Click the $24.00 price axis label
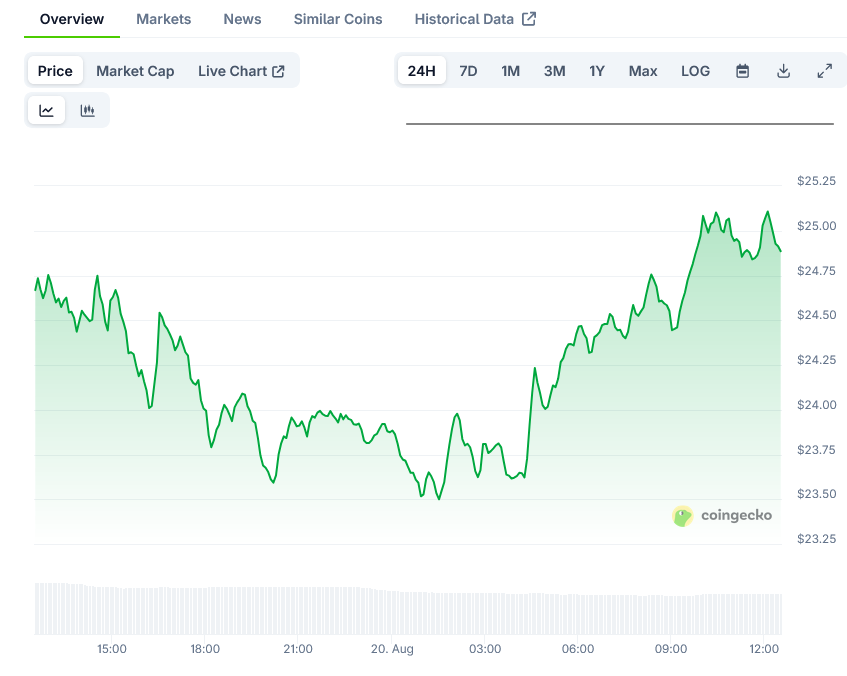 click(816, 405)
